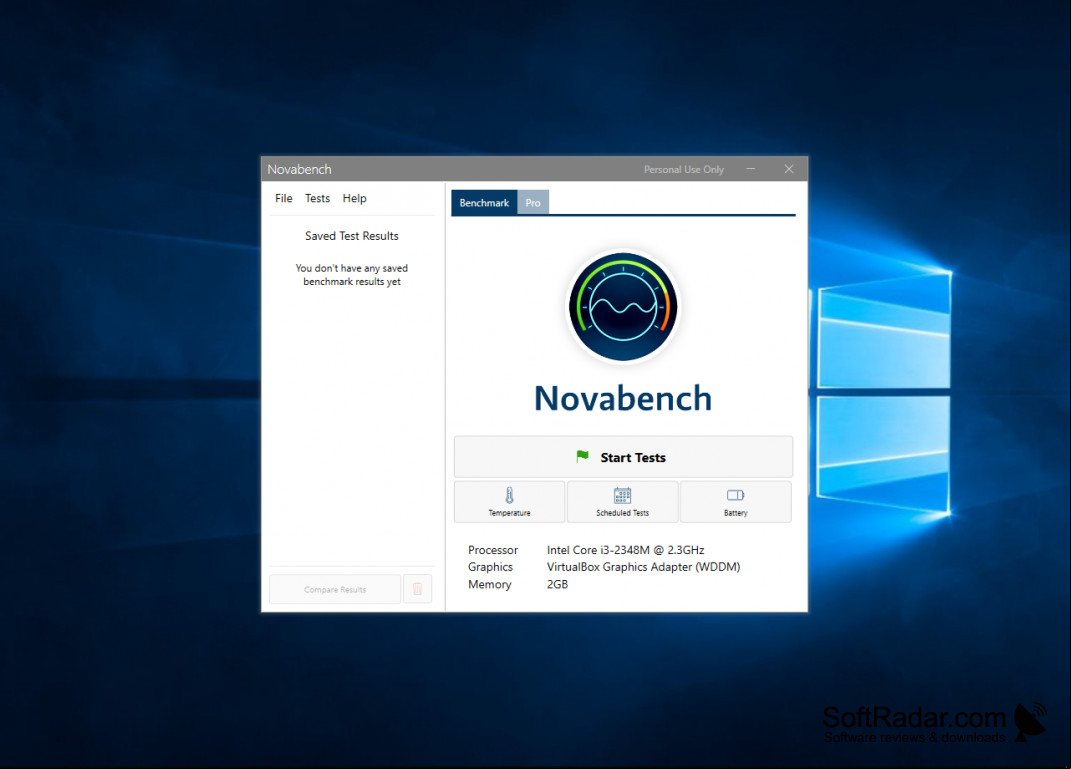This screenshot has height=769, width=1071.
Task: Click the VirtualBox Graphics Adapter text
Action: pyautogui.click(x=643, y=567)
